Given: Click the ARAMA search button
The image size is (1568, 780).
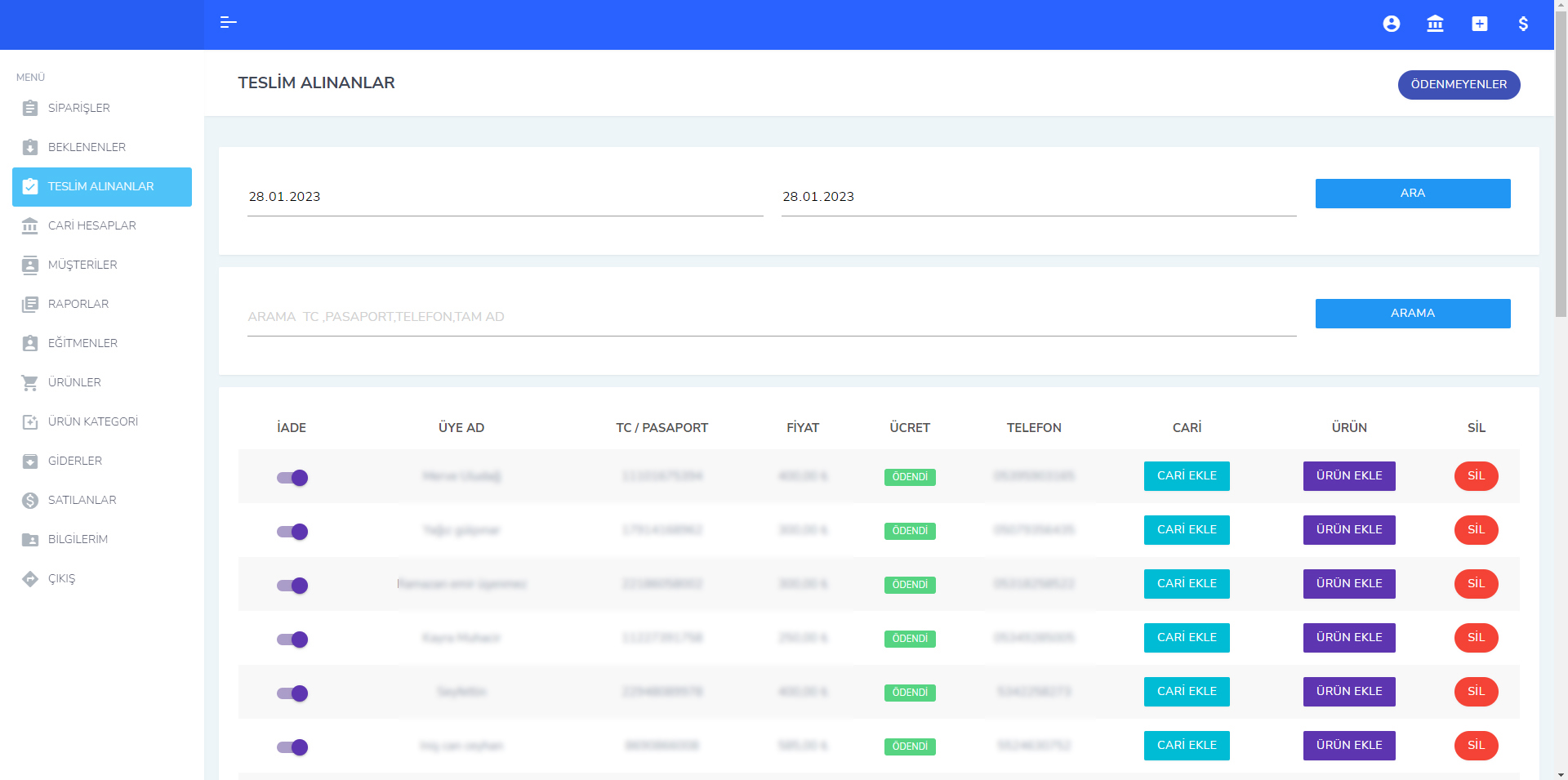Looking at the screenshot, I should click(x=1413, y=314).
